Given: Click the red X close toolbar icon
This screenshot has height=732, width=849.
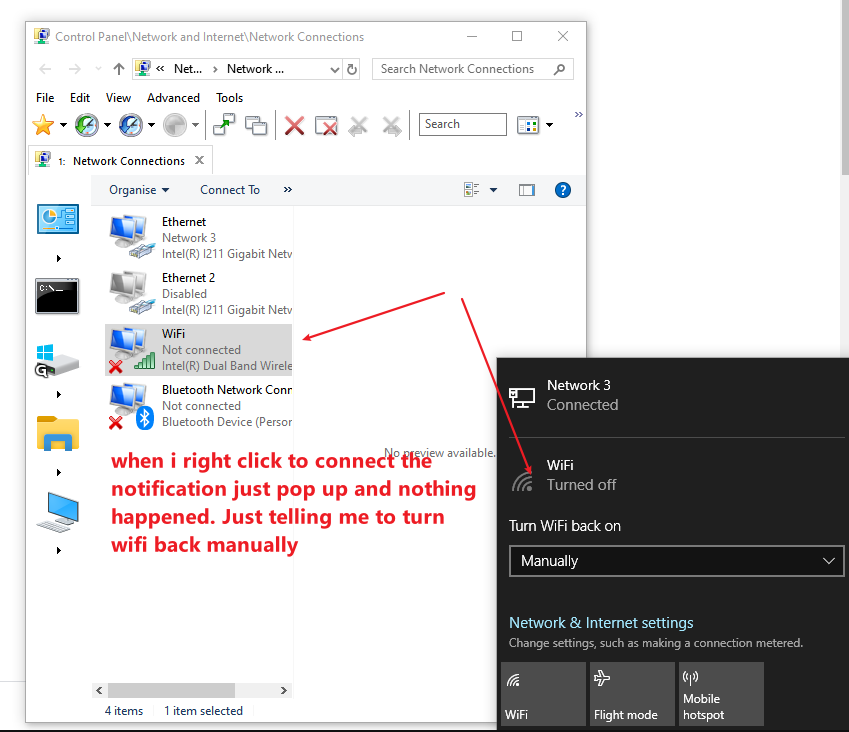Looking at the screenshot, I should [295, 126].
